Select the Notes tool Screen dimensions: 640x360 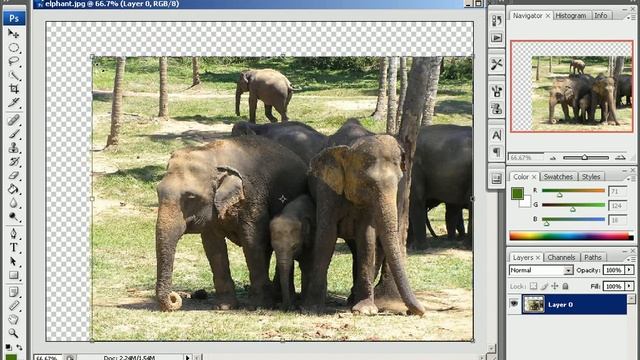[13, 292]
